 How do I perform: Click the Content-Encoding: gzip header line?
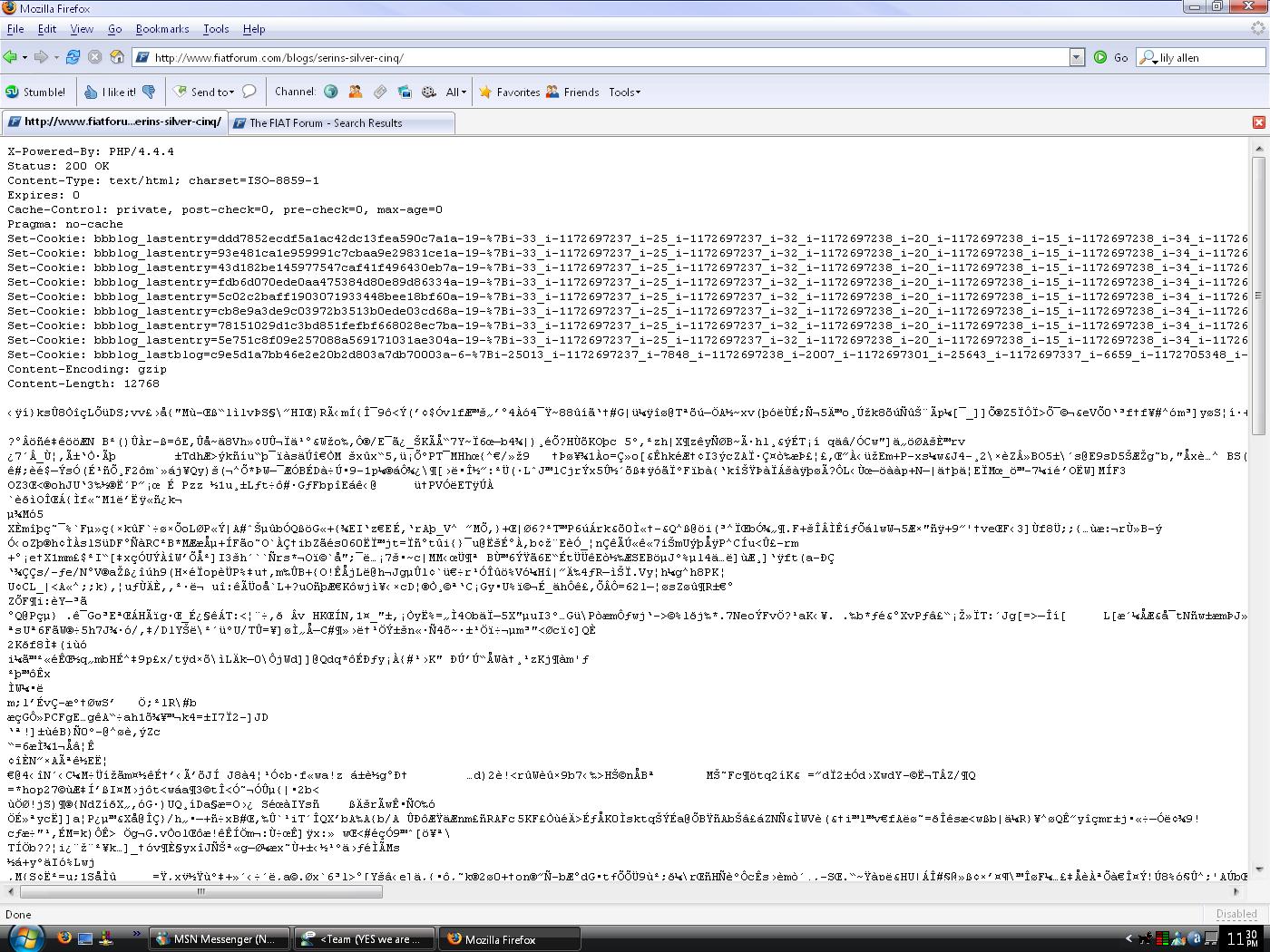tap(87, 369)
